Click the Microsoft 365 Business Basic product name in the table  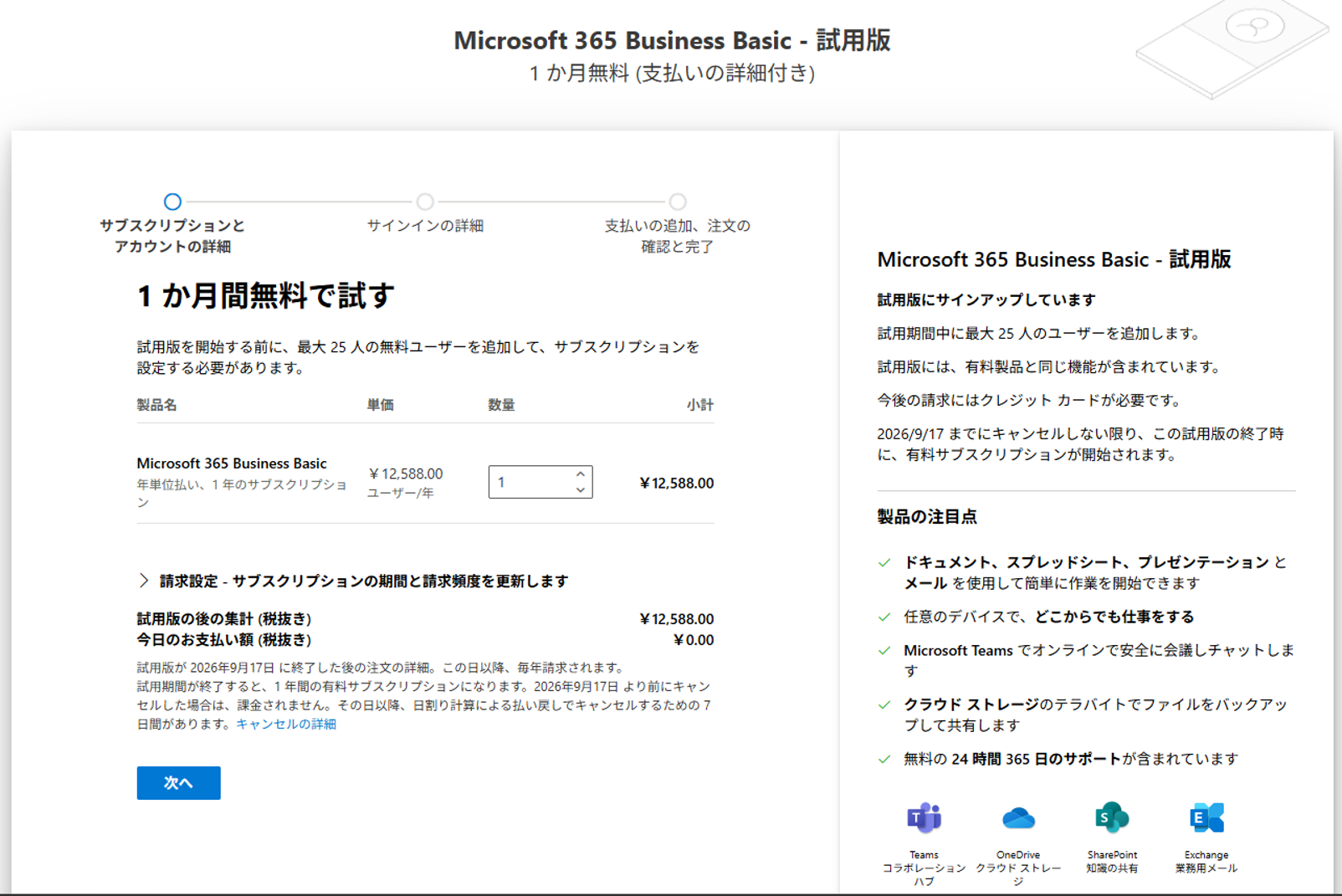tap(232, 463)
